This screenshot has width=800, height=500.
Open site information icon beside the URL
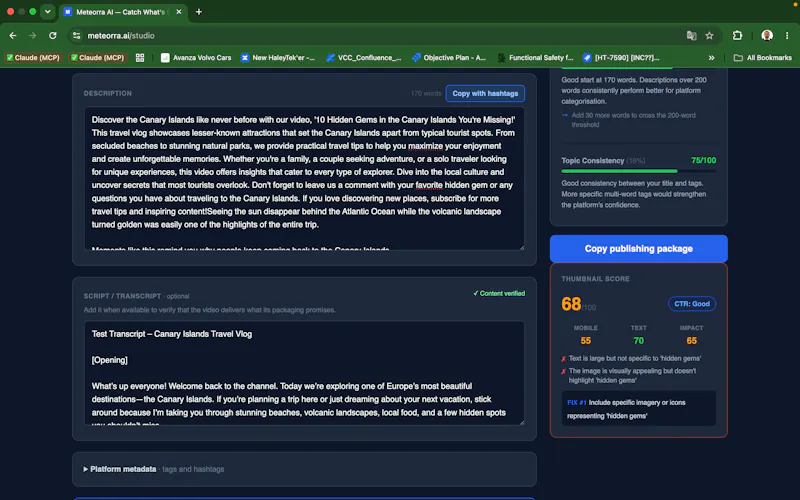click(x=77, y=36)
